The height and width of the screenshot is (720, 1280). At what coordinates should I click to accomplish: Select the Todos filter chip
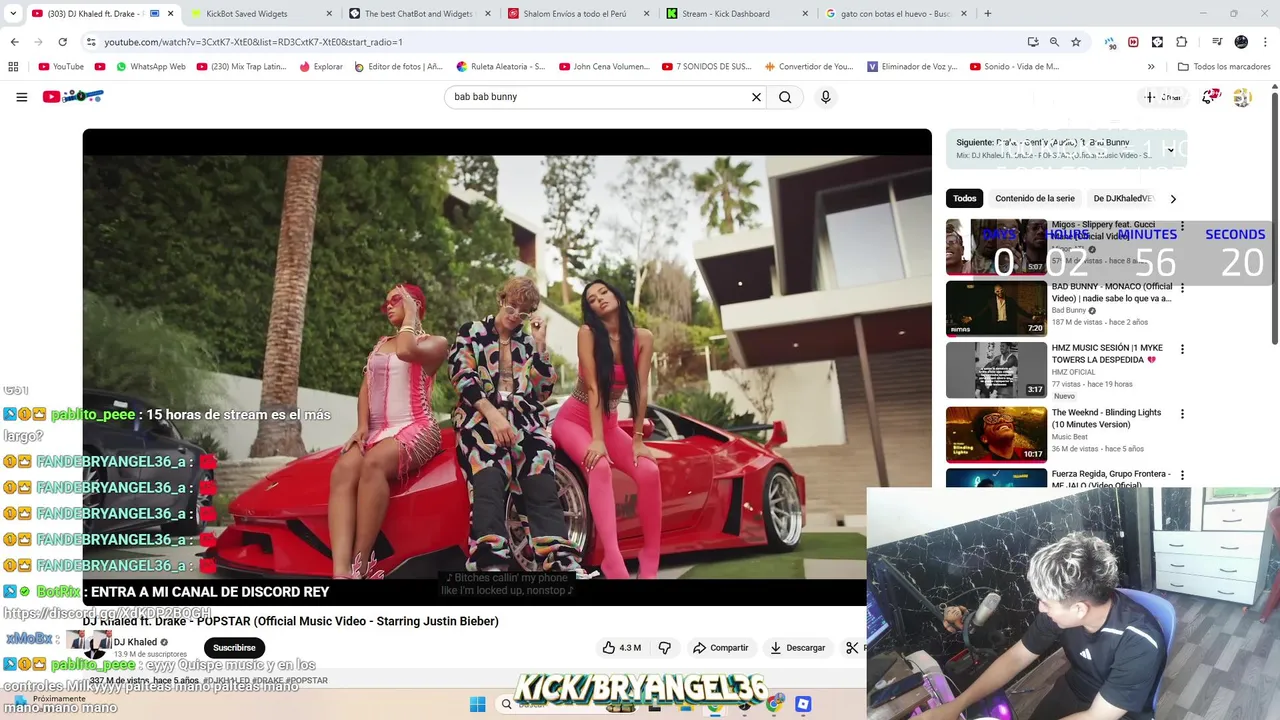click(964, 198)
